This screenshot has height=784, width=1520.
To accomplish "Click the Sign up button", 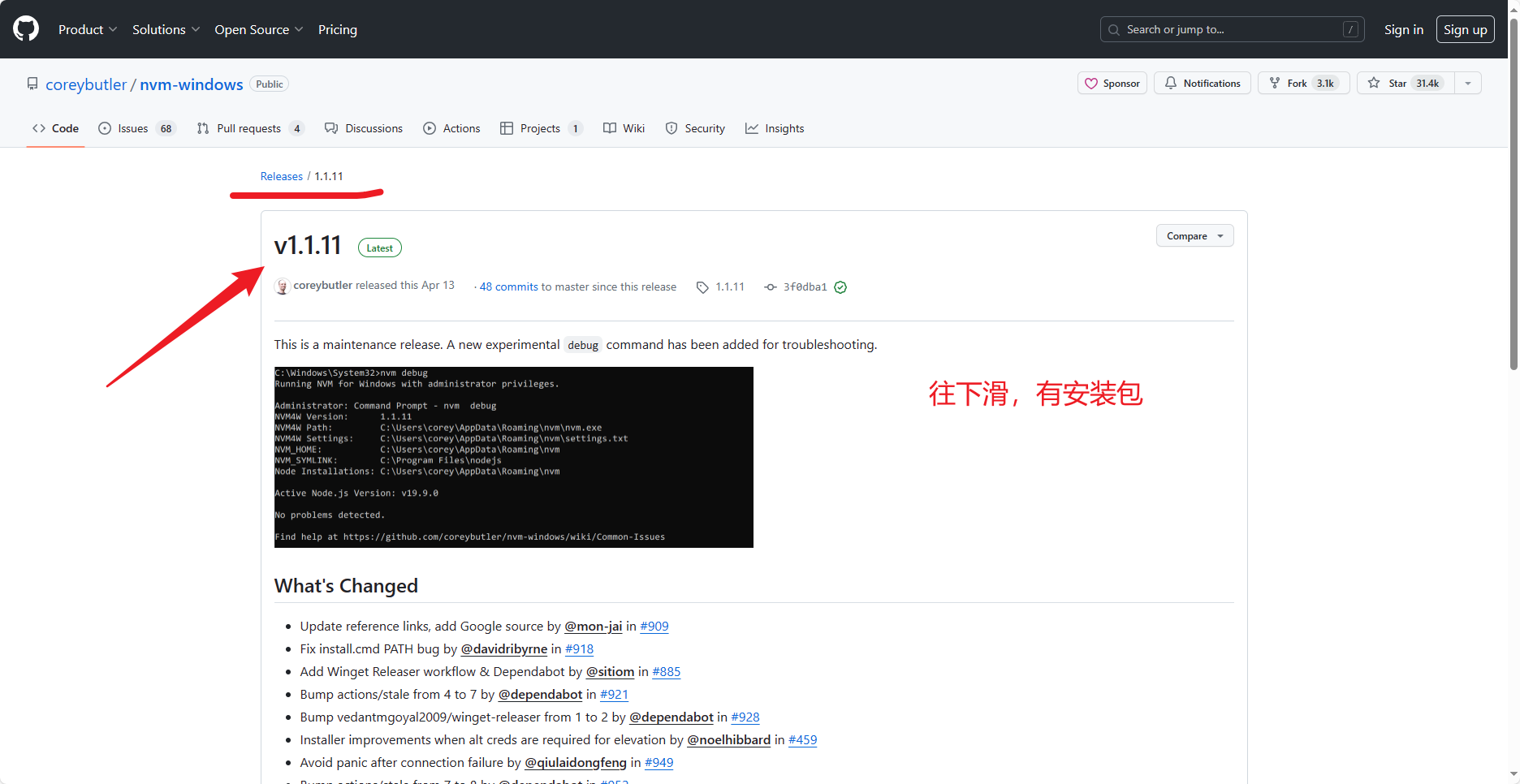I will (x=1465, y=29).
